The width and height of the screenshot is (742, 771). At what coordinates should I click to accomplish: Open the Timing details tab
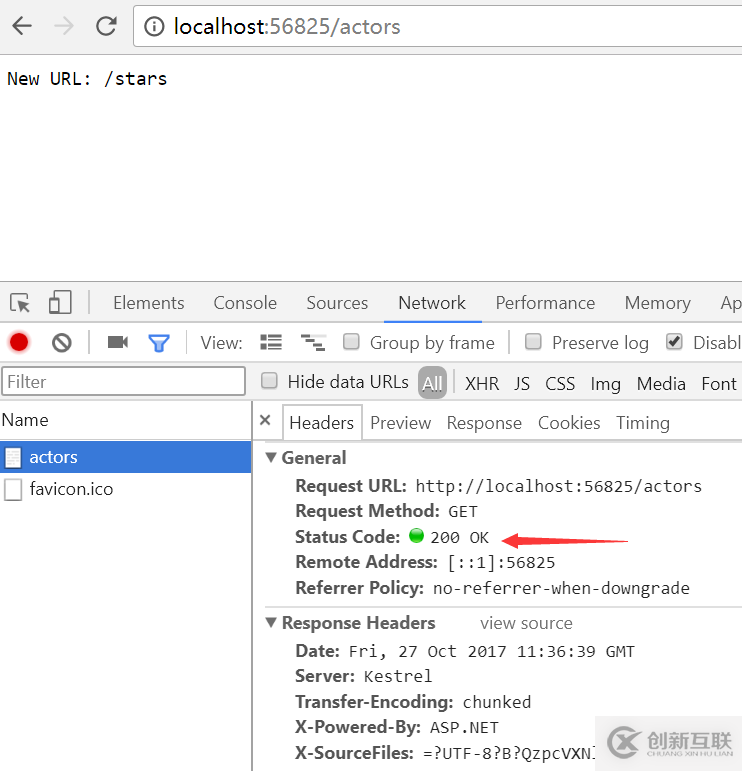coord(643,423)
